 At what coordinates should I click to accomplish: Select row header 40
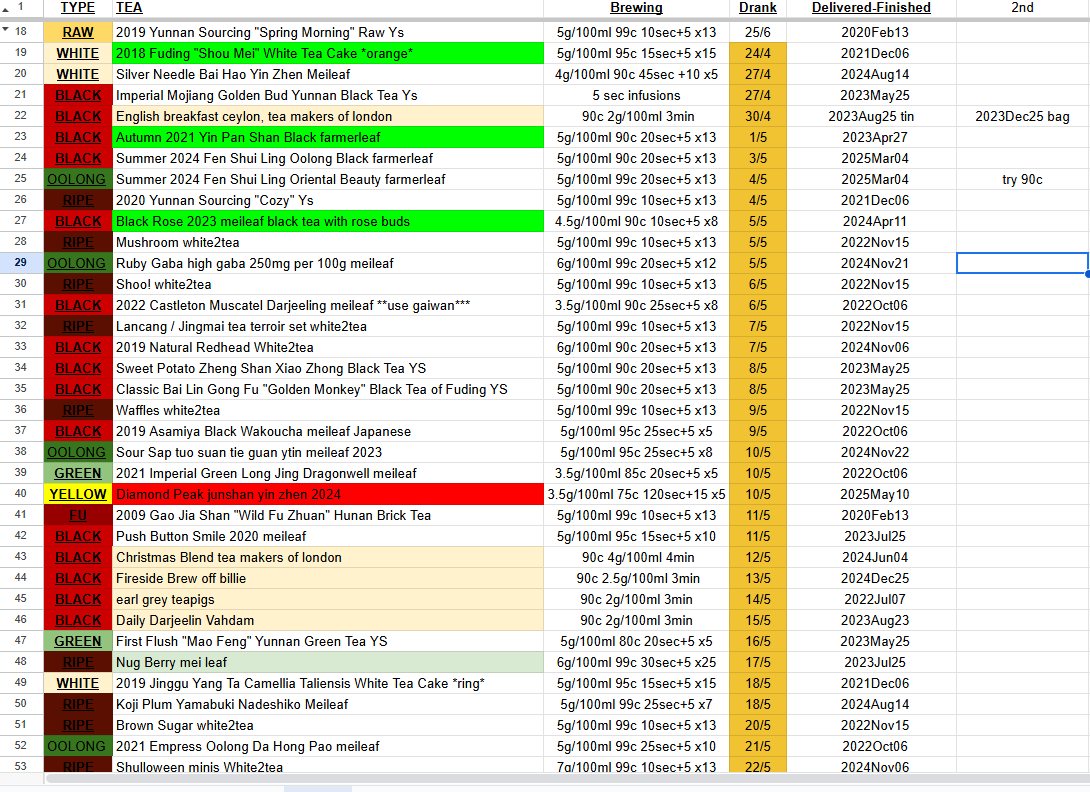(21, 494)
